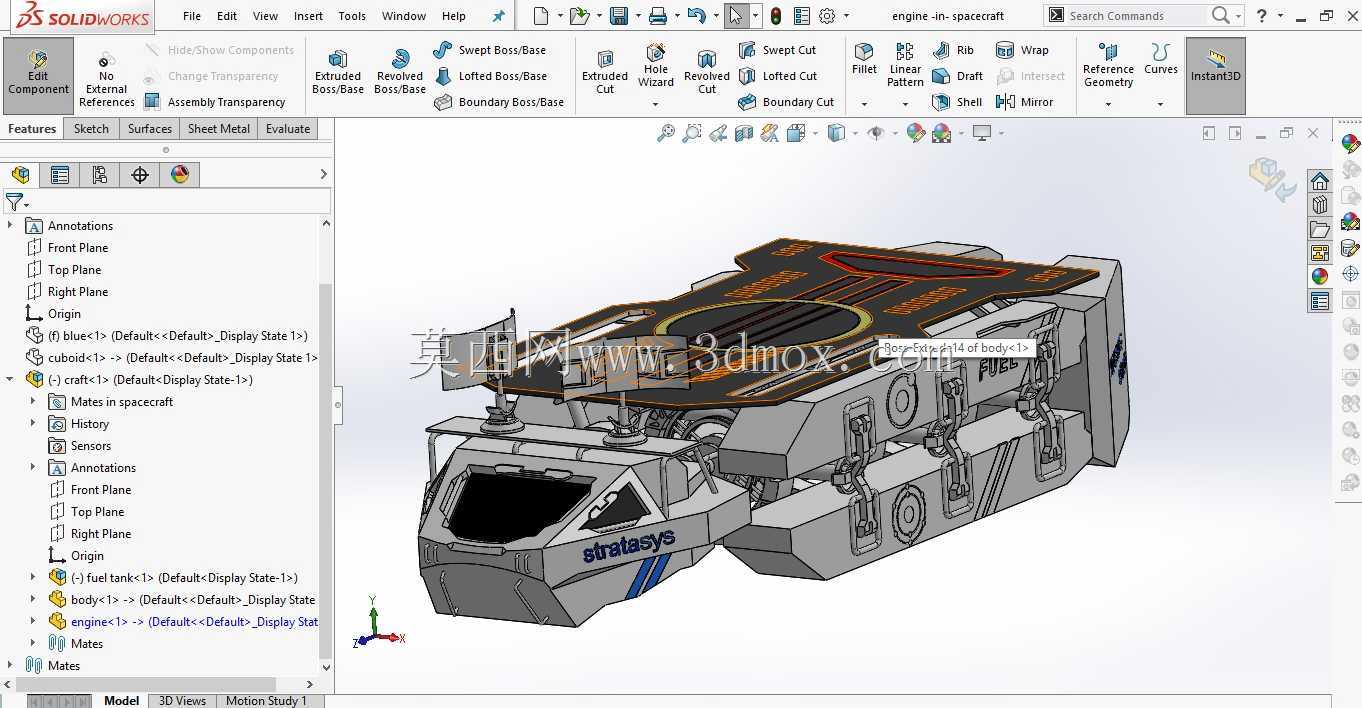Toggle the Instant3D mode
Viewport: 1362px width, 708px height.
coord(1215,75)
